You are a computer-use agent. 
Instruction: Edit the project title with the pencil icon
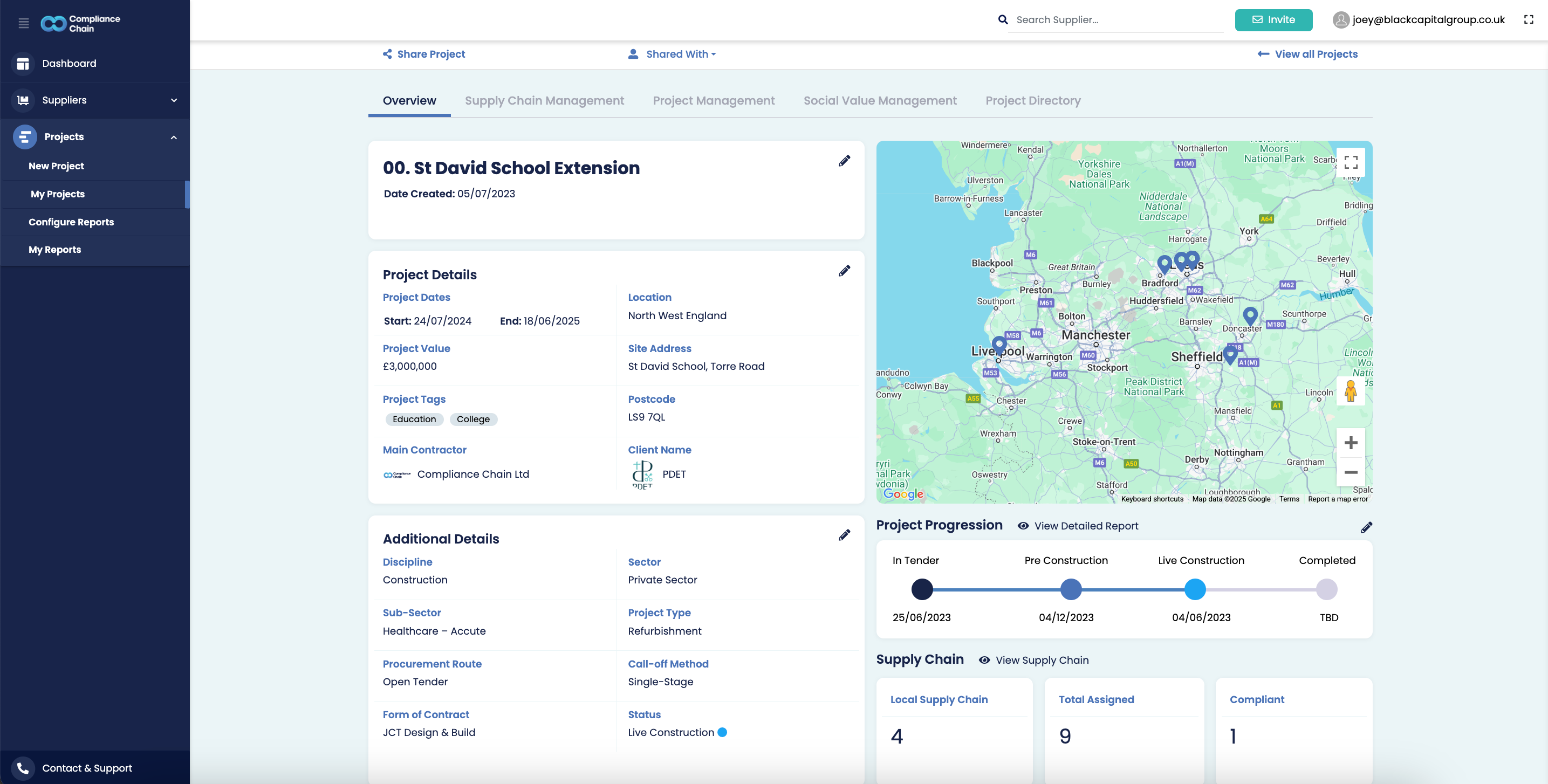click(x=844, y=161)
